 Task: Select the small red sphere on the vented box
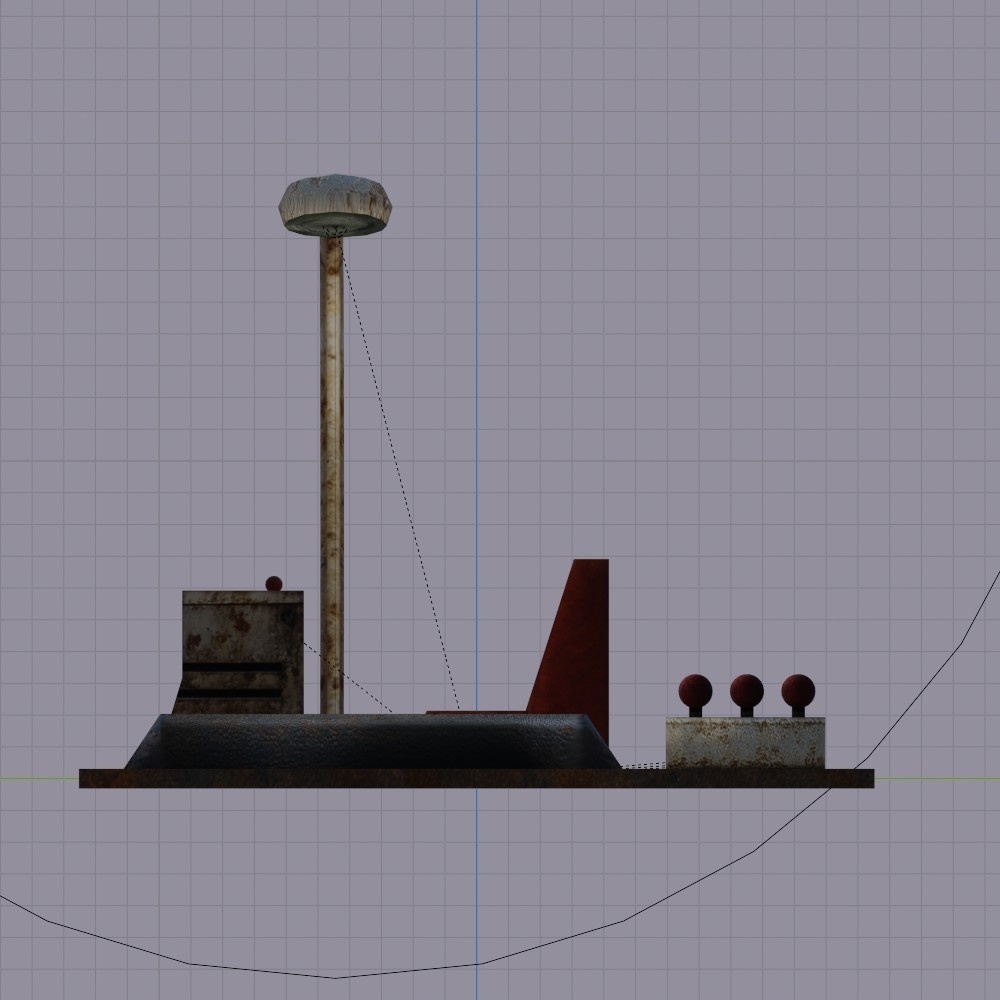272,583
